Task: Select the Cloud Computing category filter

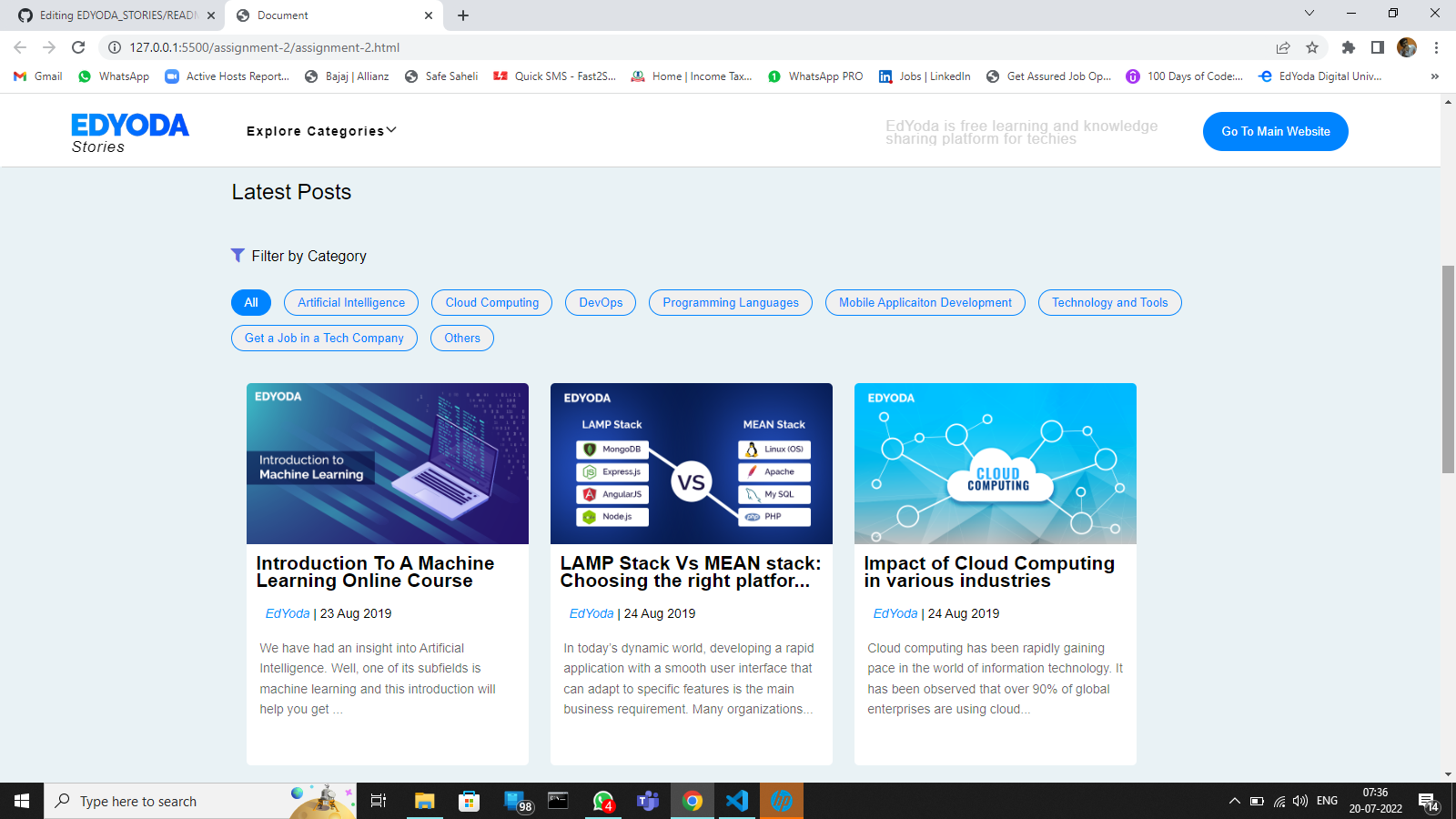Action: click(x=490, y=302)
